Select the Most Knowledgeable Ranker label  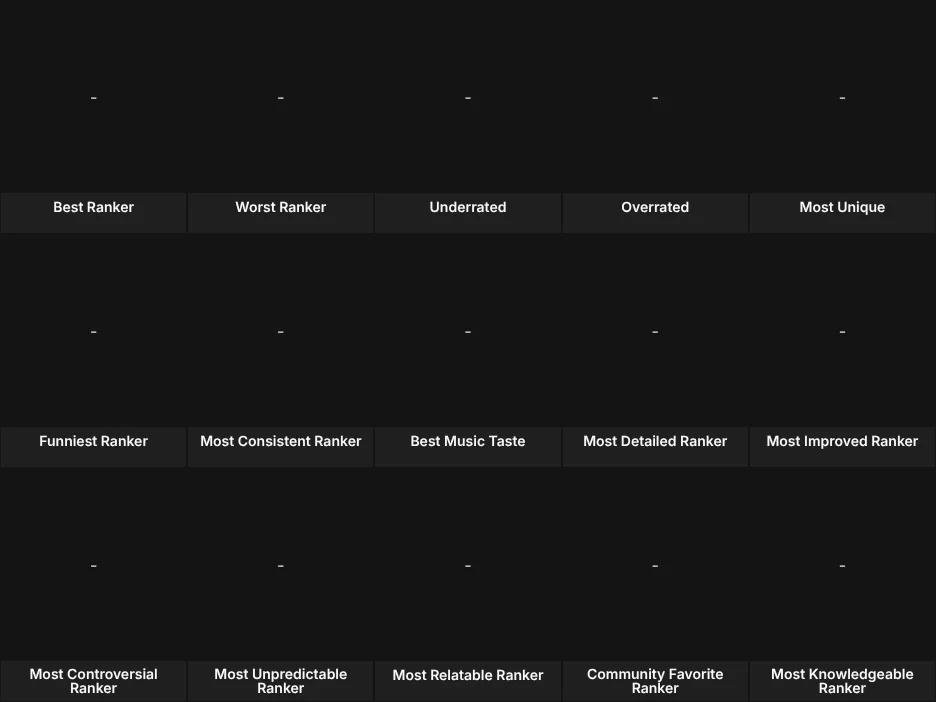842,681
